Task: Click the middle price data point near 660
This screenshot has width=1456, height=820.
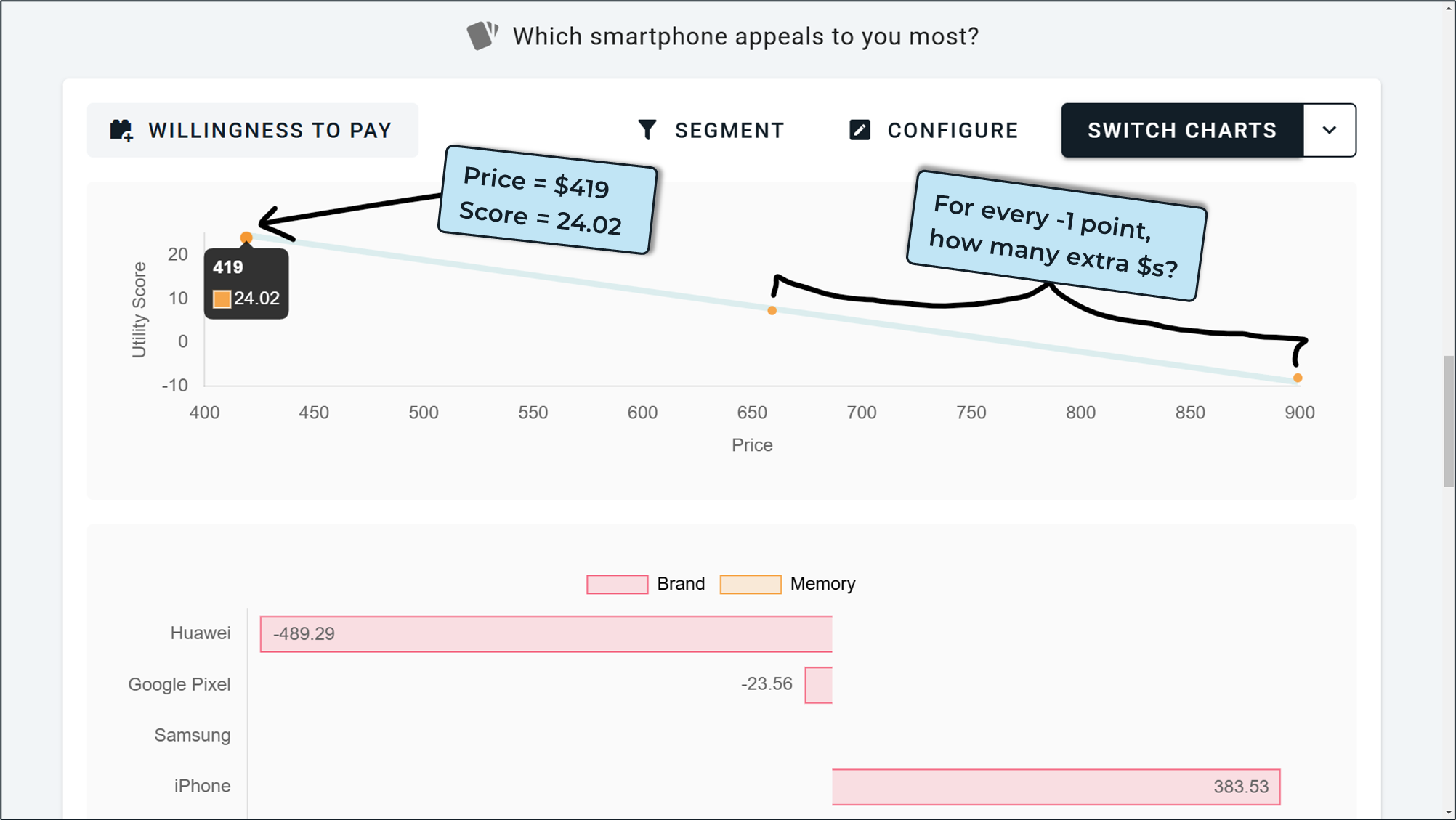Action: point(772,311)
